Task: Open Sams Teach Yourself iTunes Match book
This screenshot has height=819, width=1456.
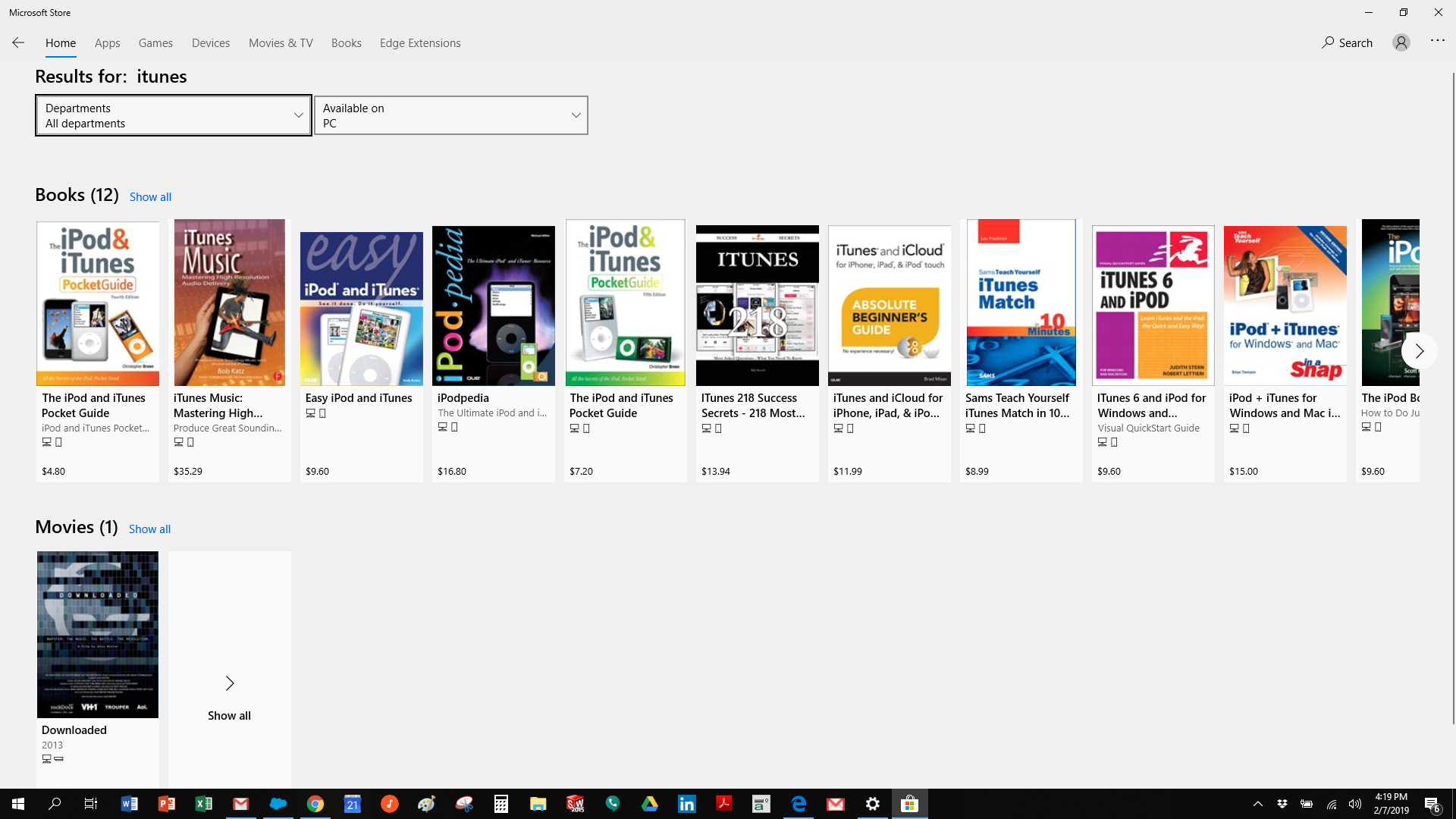Action: tap(1021, 350)
